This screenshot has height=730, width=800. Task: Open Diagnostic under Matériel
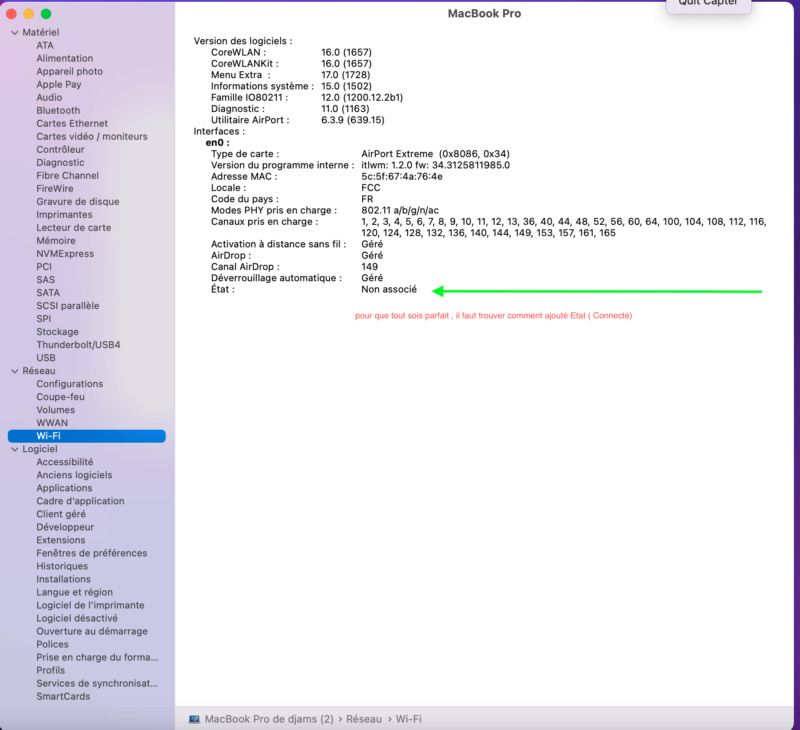point(60,162)
